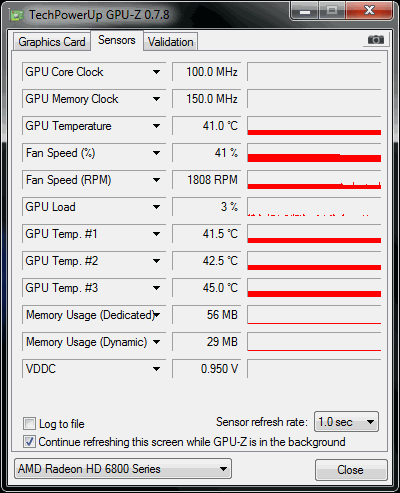
Task: Open the GPU Load sensor dropdown
Action: pos(156,207)
